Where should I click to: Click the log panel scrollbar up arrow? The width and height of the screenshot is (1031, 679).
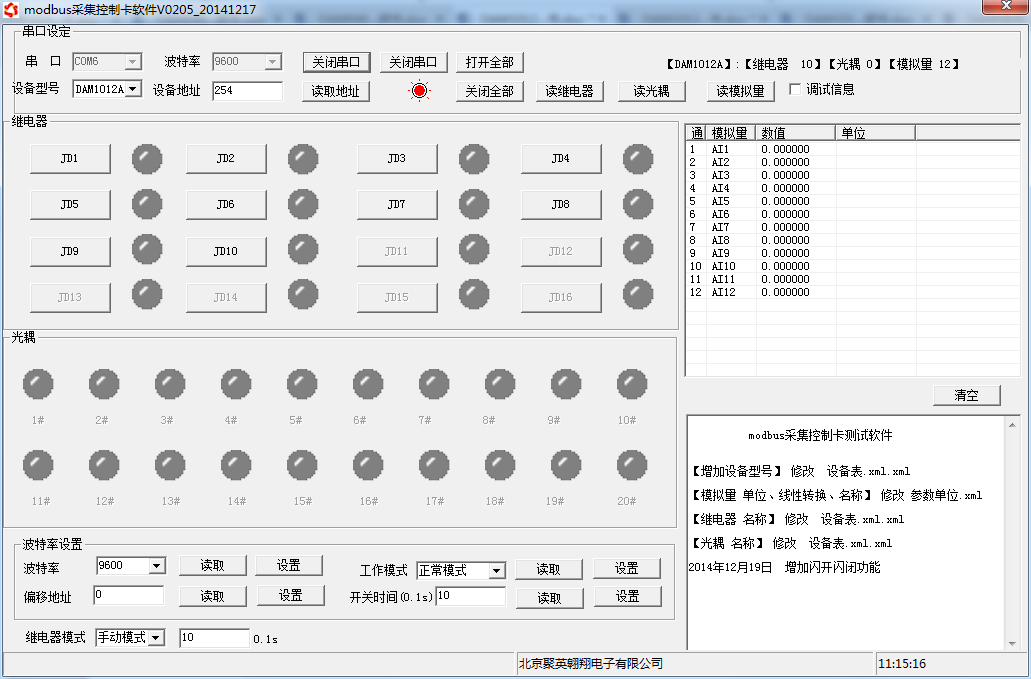1012,425
